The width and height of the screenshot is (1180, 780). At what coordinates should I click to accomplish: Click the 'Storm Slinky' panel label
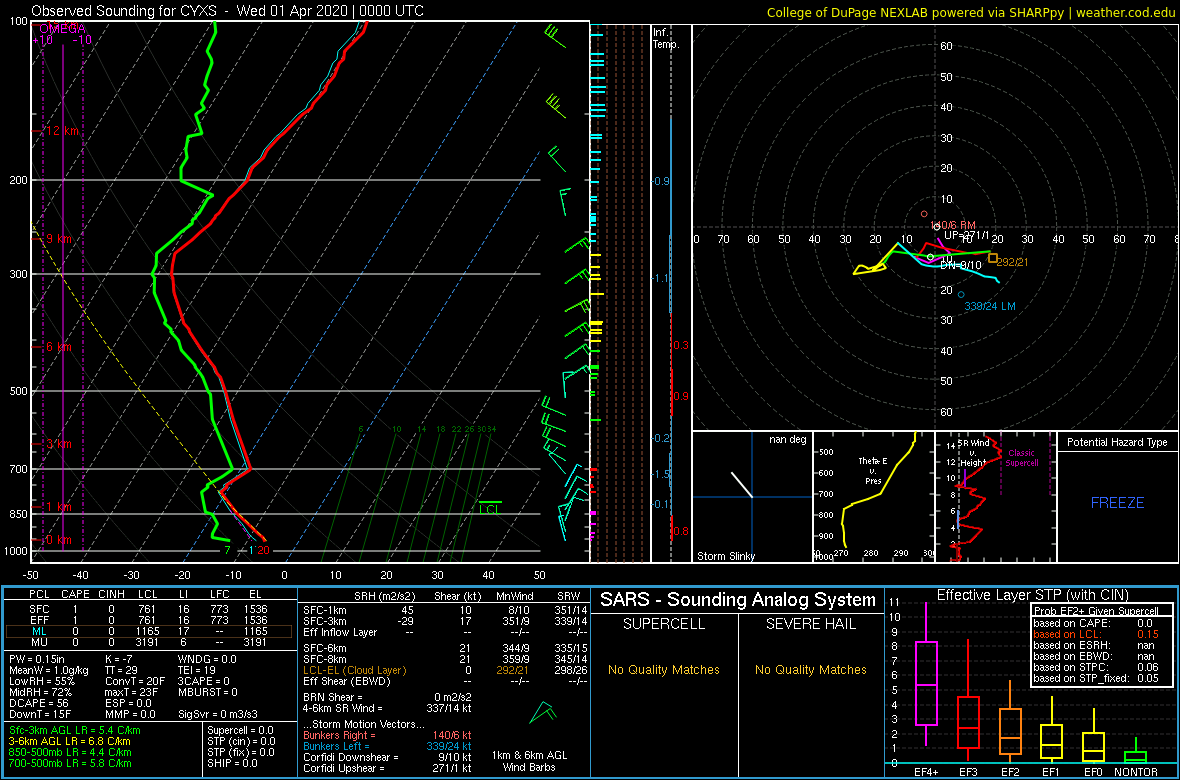[726, 556]
